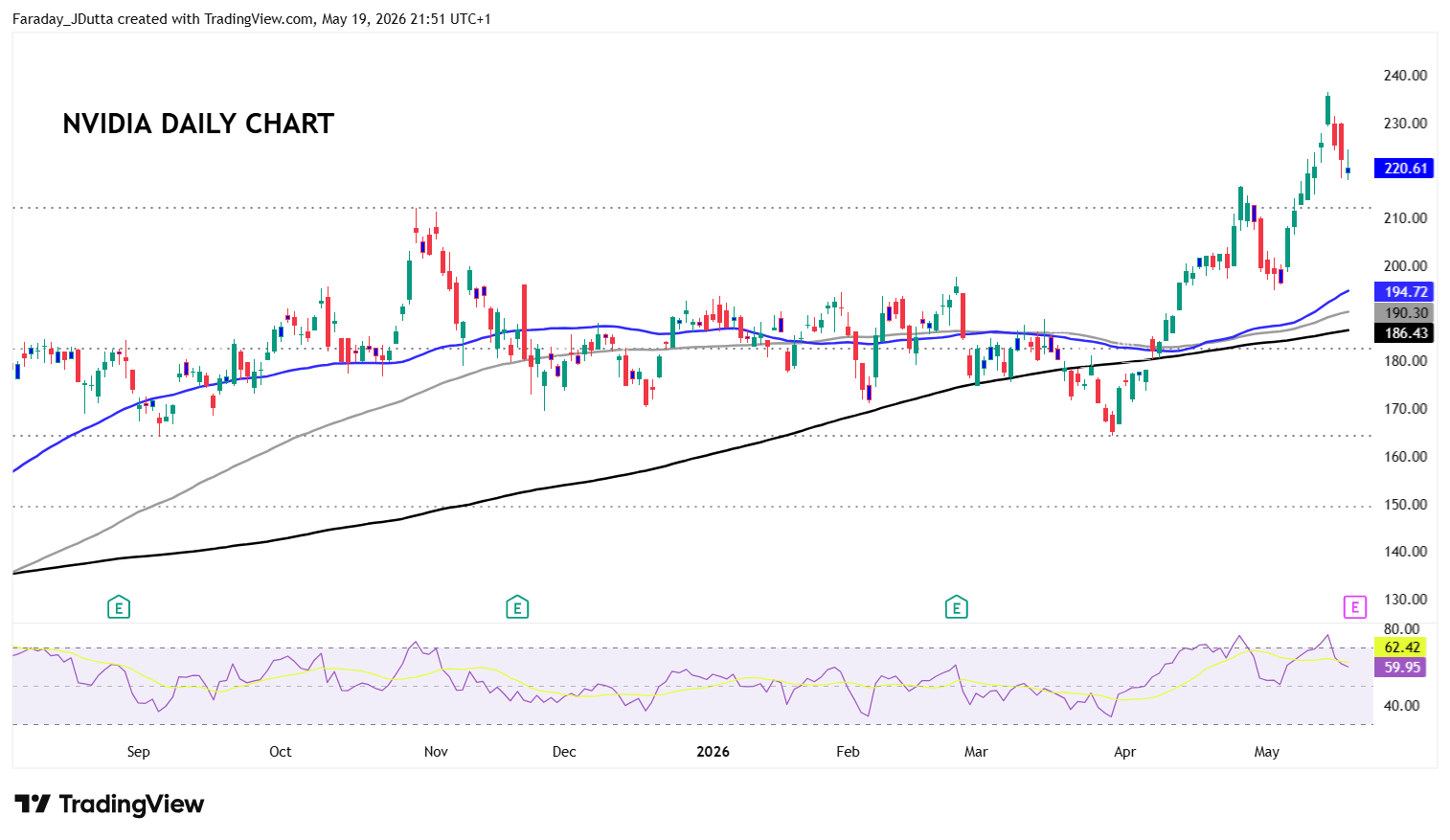Select the Feb label on the time axis

coord(848,752)
